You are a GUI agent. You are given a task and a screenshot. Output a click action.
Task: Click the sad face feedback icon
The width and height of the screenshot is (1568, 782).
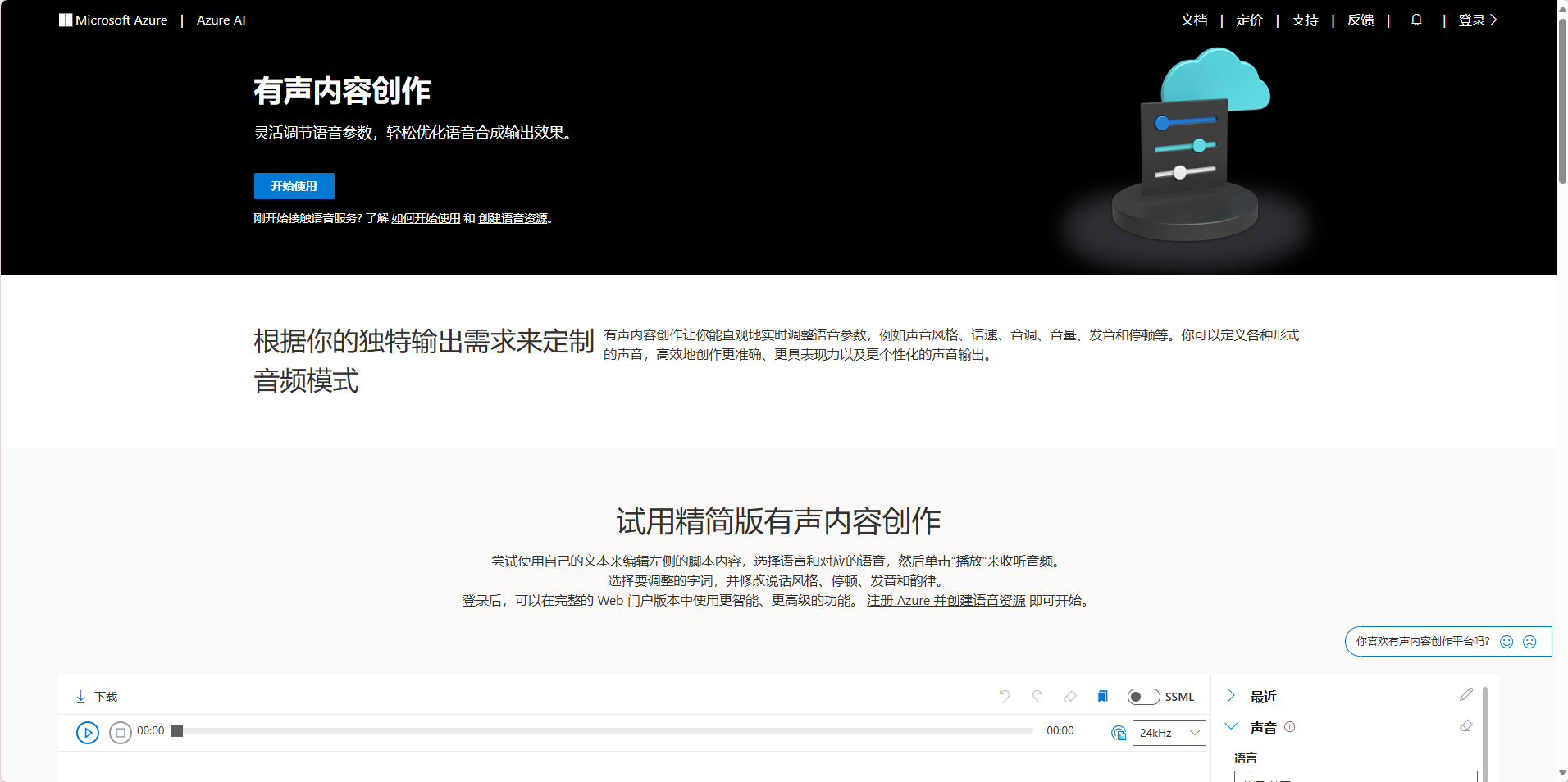point(1529,642)
